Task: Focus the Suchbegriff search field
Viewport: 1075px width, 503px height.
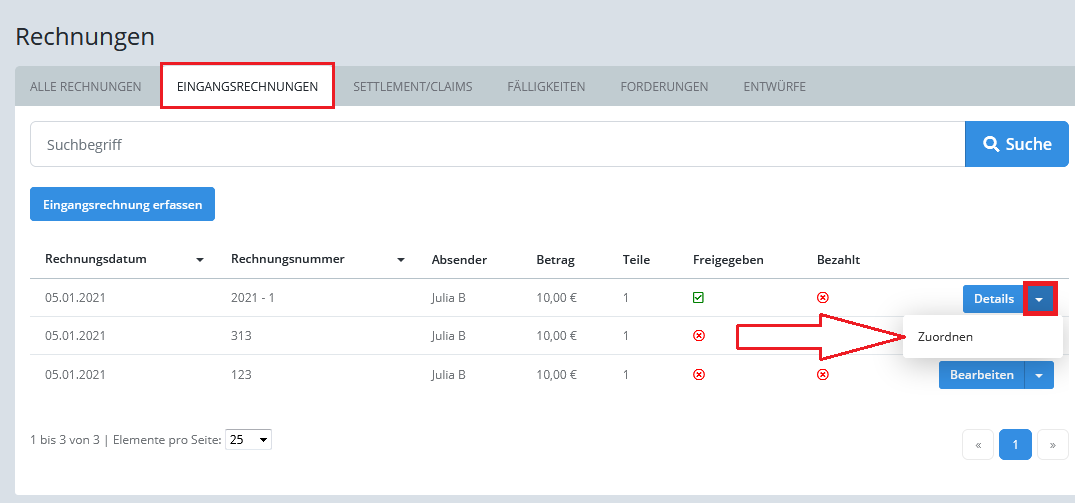Action: click(498, 144)
